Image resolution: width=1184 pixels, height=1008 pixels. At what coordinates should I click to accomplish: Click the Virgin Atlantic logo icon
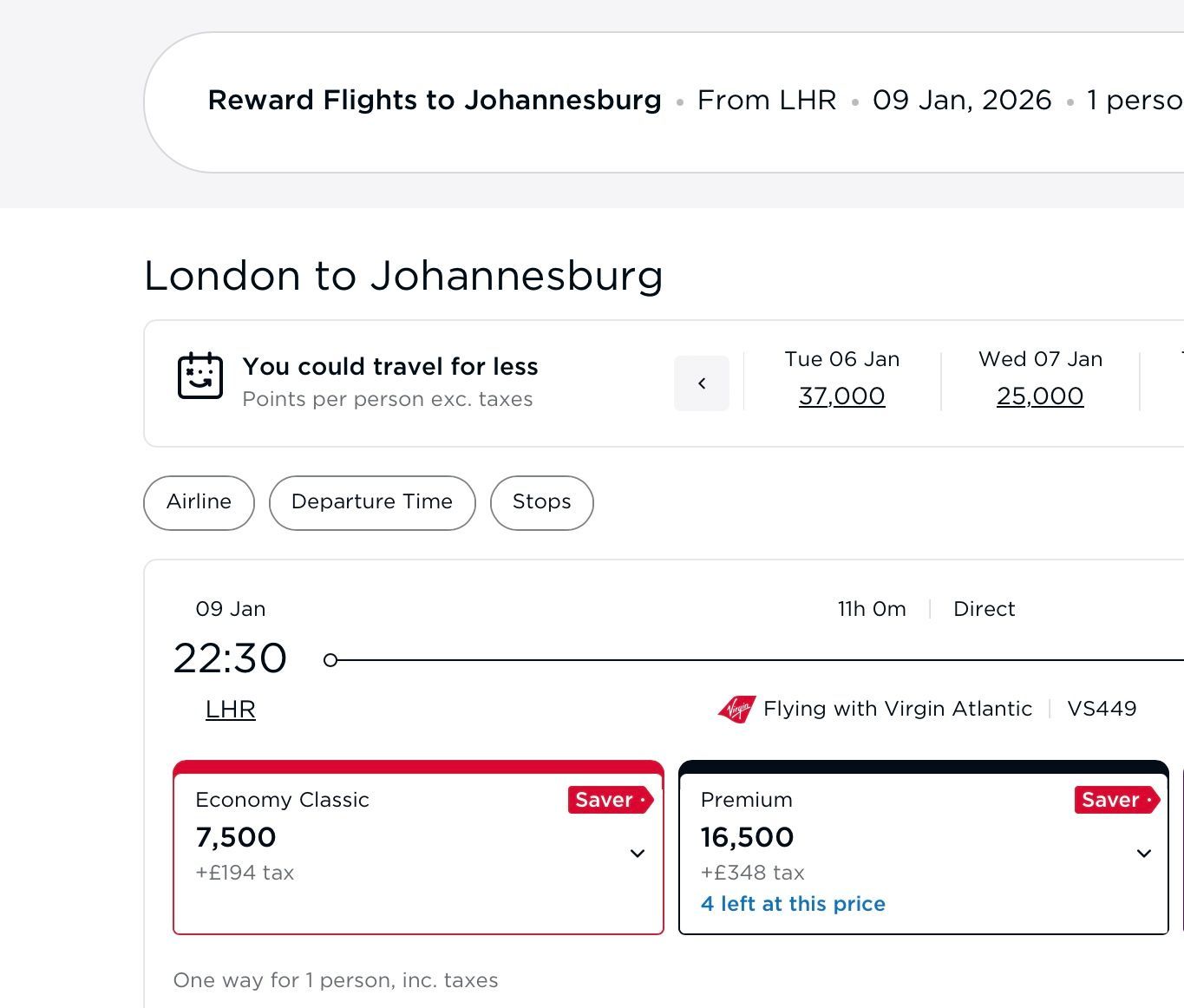click(736, 709)
